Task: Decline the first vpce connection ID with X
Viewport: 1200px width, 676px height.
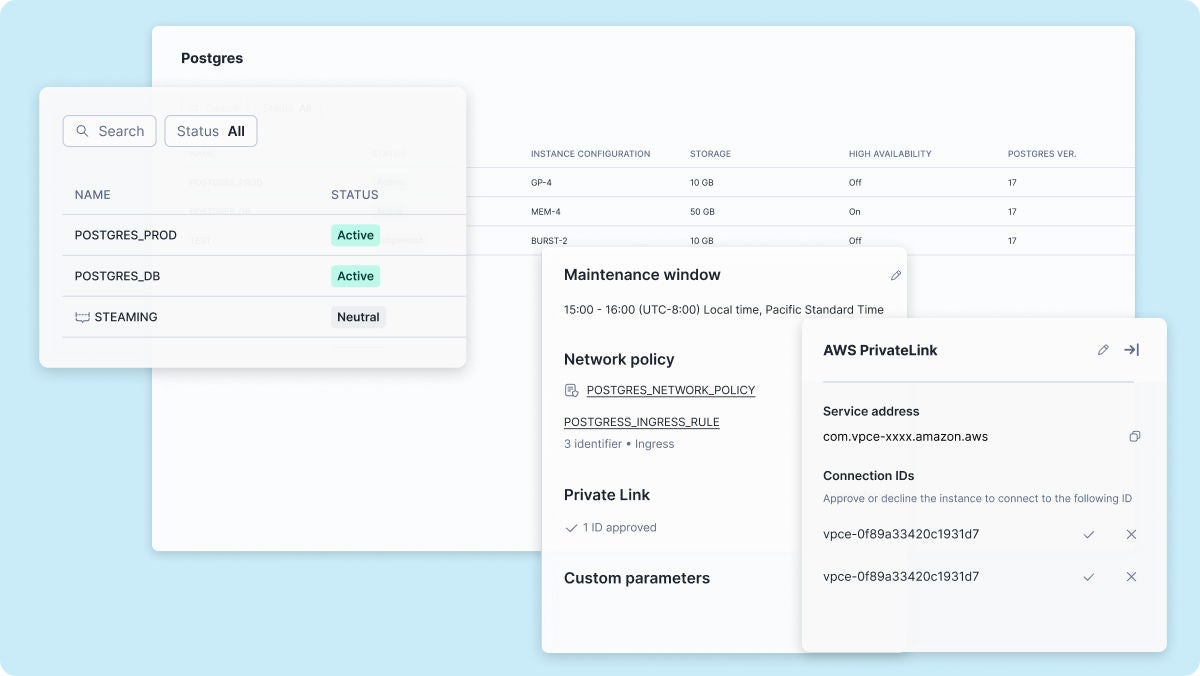Action: coord(1131,535)
